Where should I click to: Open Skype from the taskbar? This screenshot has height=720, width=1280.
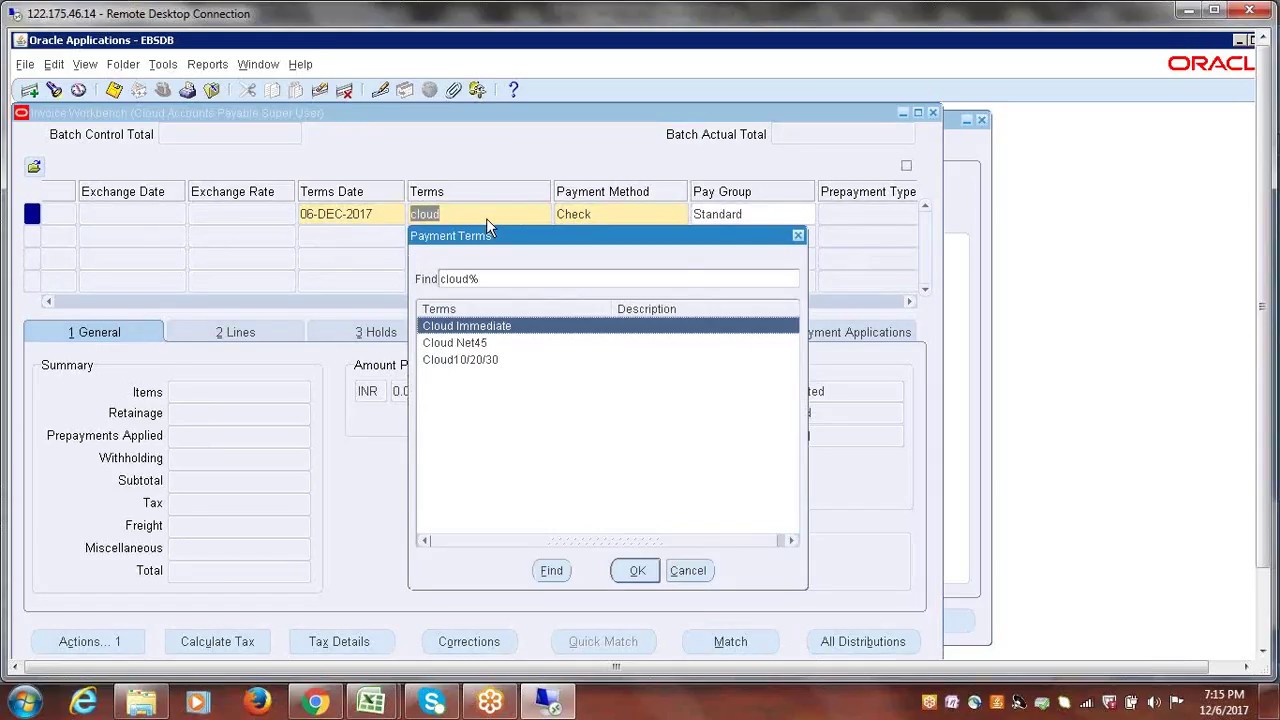click(431, 701)
